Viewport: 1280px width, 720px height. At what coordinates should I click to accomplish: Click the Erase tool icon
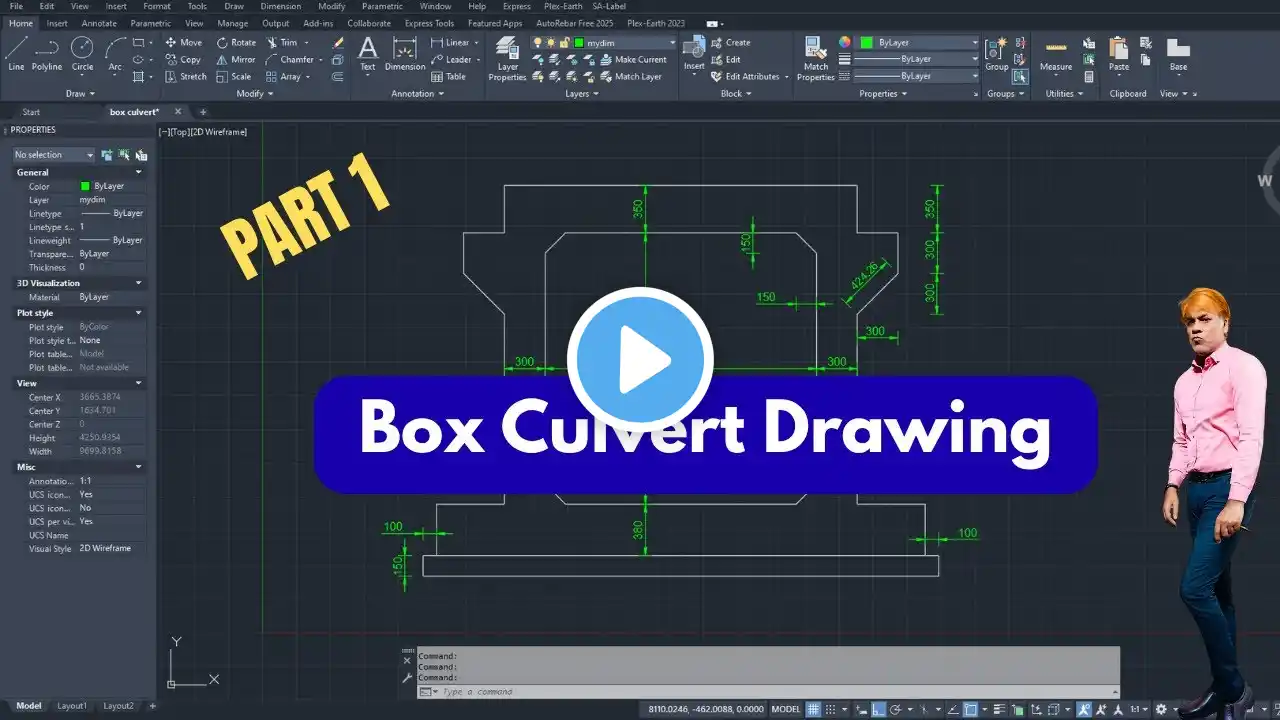pyautogui.click(x=338, y=43)
